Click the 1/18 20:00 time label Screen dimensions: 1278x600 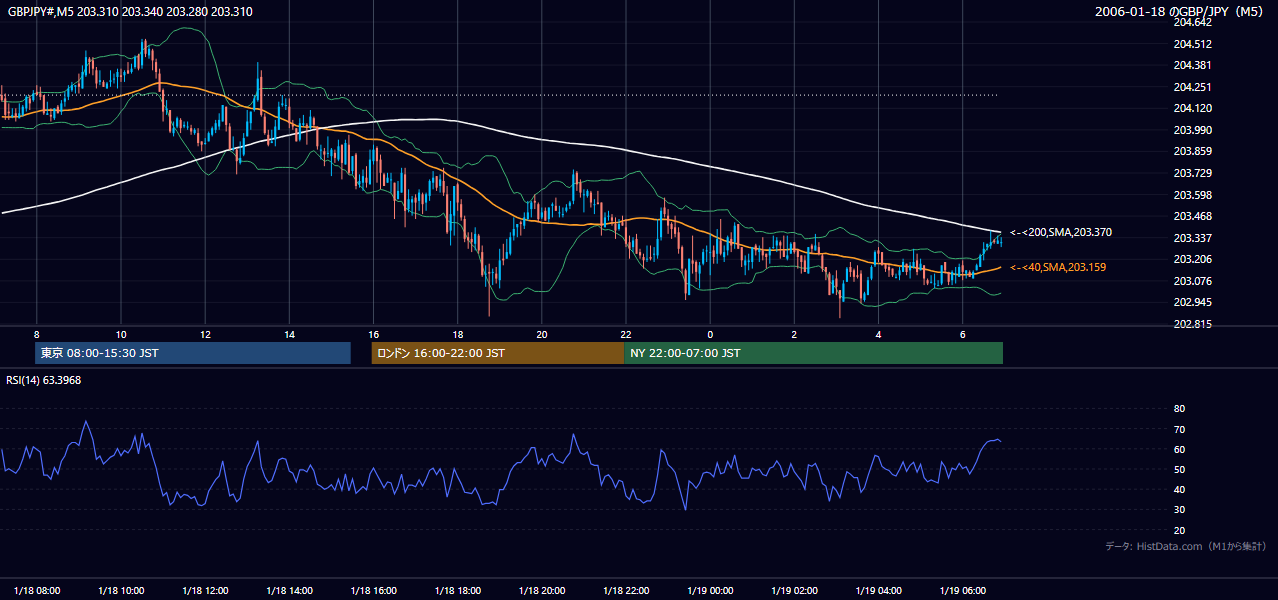pyautogui.click(x=541, y=590)
